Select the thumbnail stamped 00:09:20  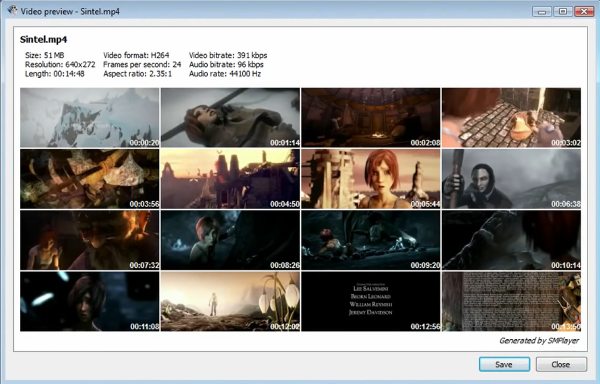pyautogui.click(x=371, y=240)
